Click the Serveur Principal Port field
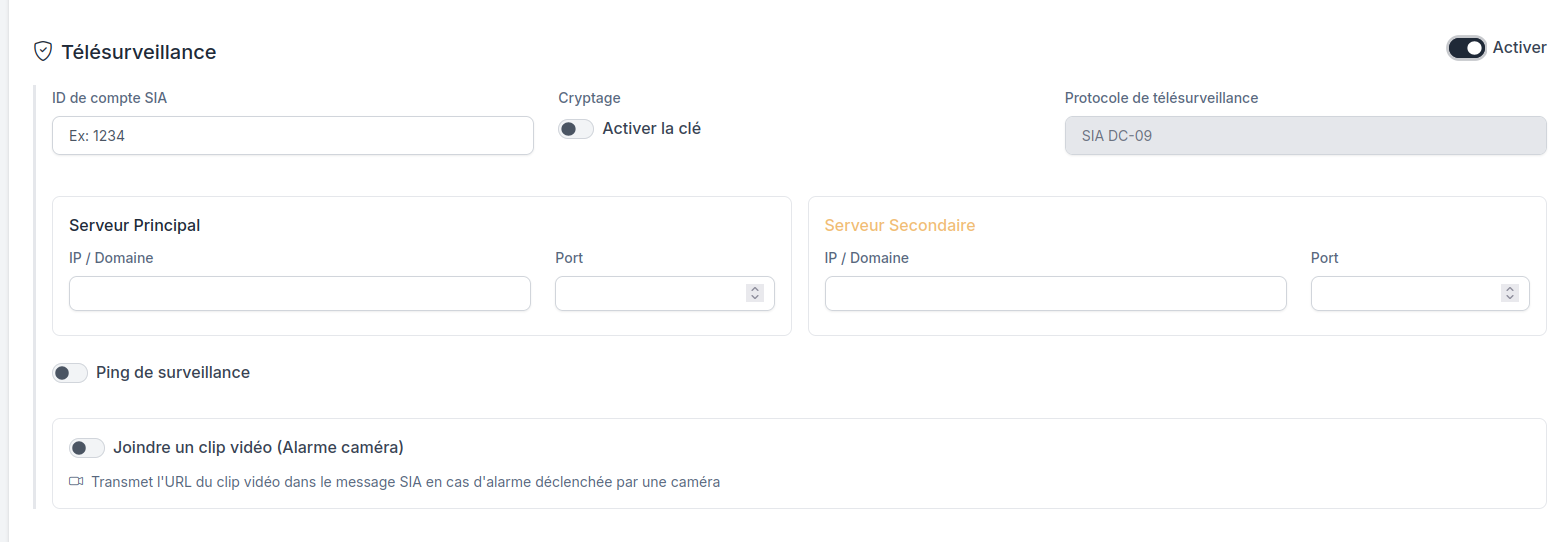1567x542 pixels. pos(665,294)
